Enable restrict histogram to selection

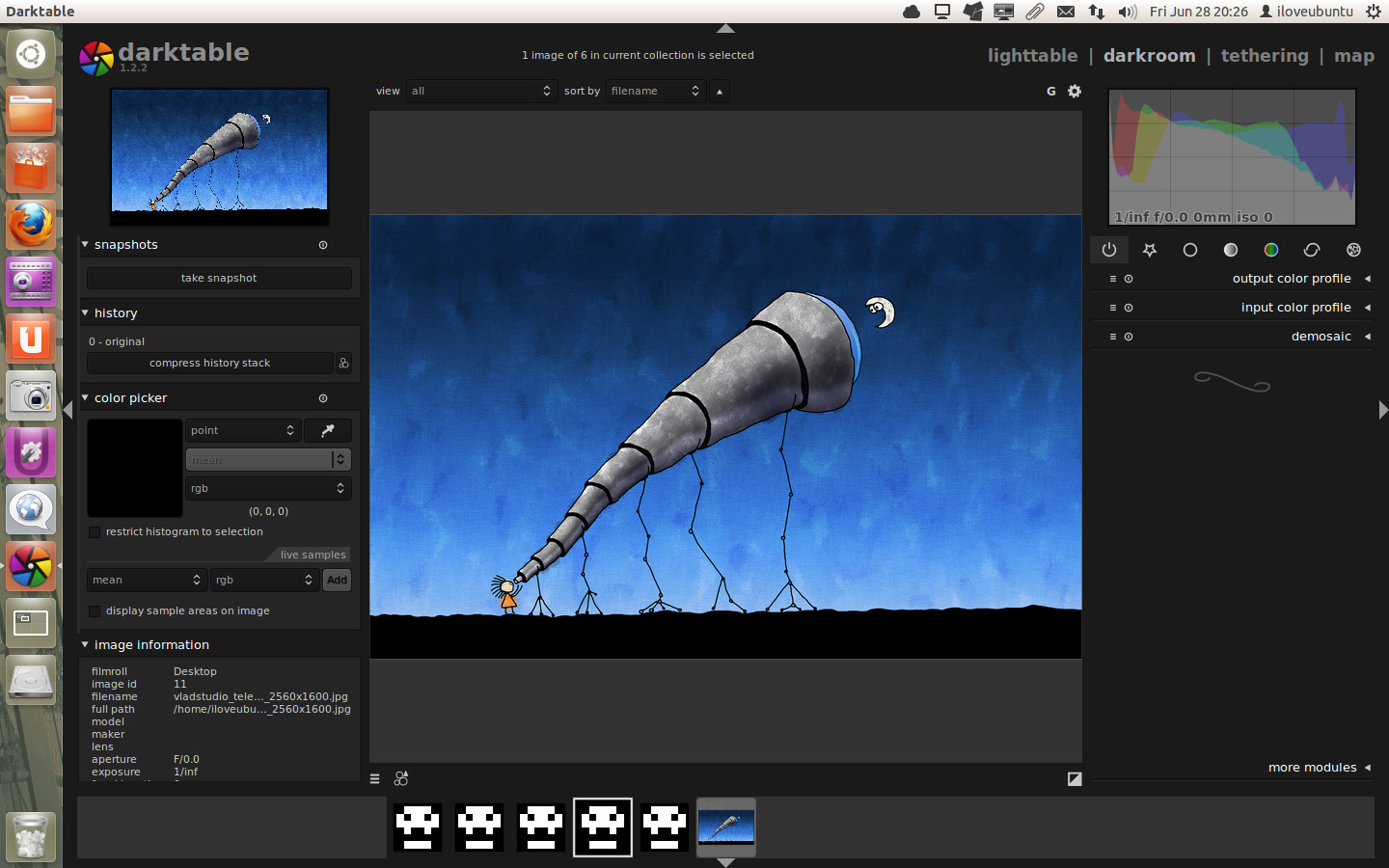(x=95, y=532)
